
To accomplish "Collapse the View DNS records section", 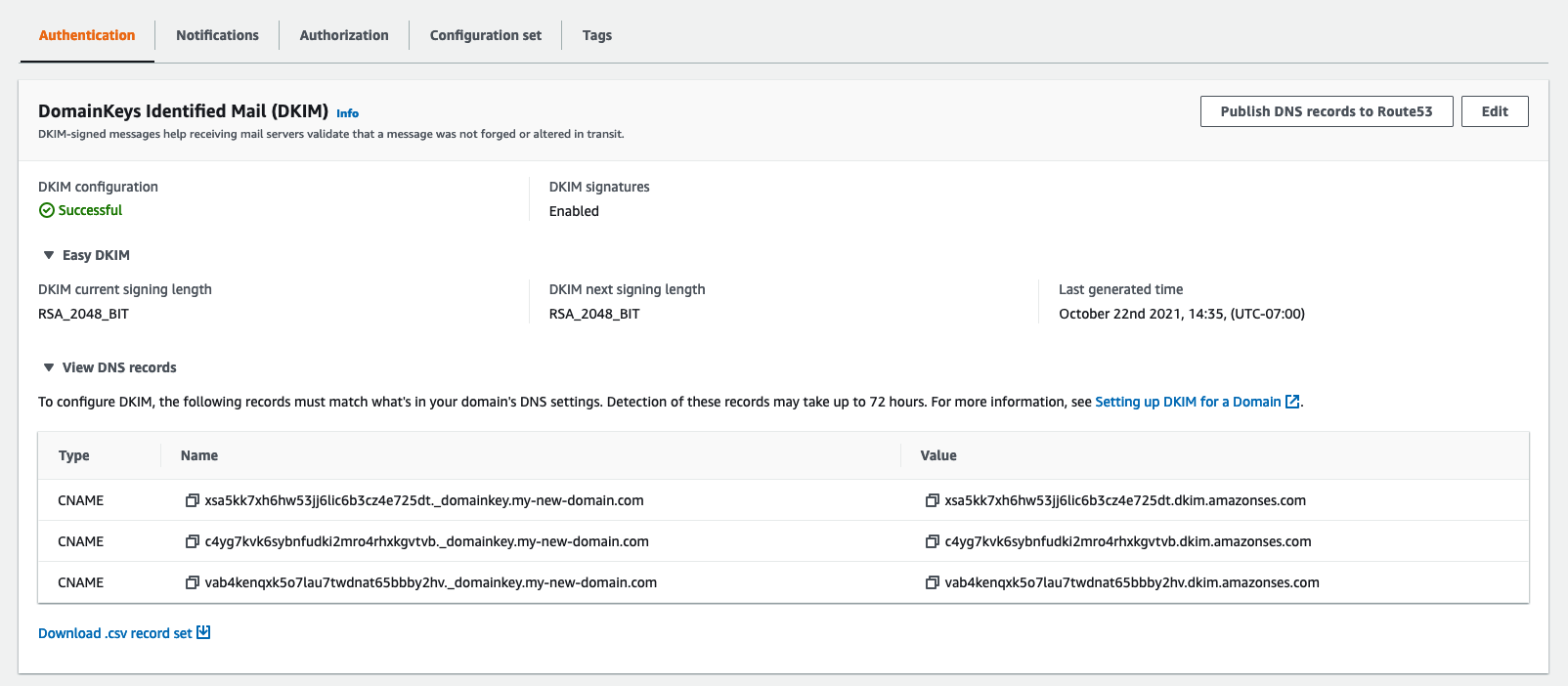I will (x=49, y=367).
